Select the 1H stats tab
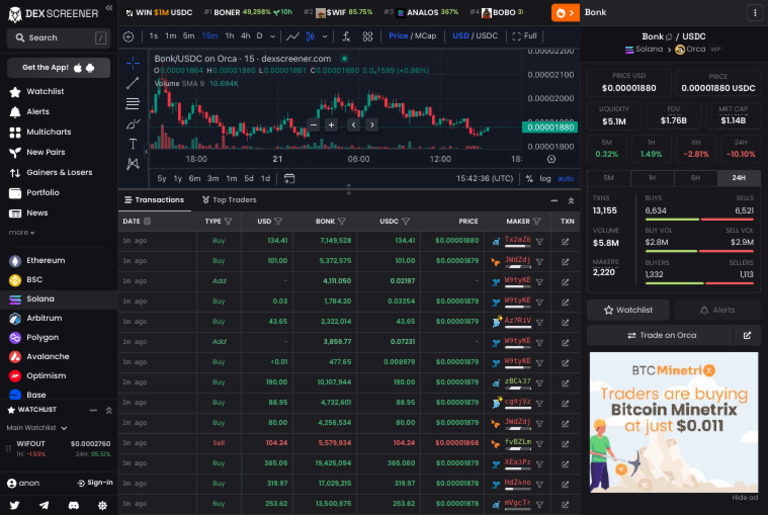 tap(652, 178)
